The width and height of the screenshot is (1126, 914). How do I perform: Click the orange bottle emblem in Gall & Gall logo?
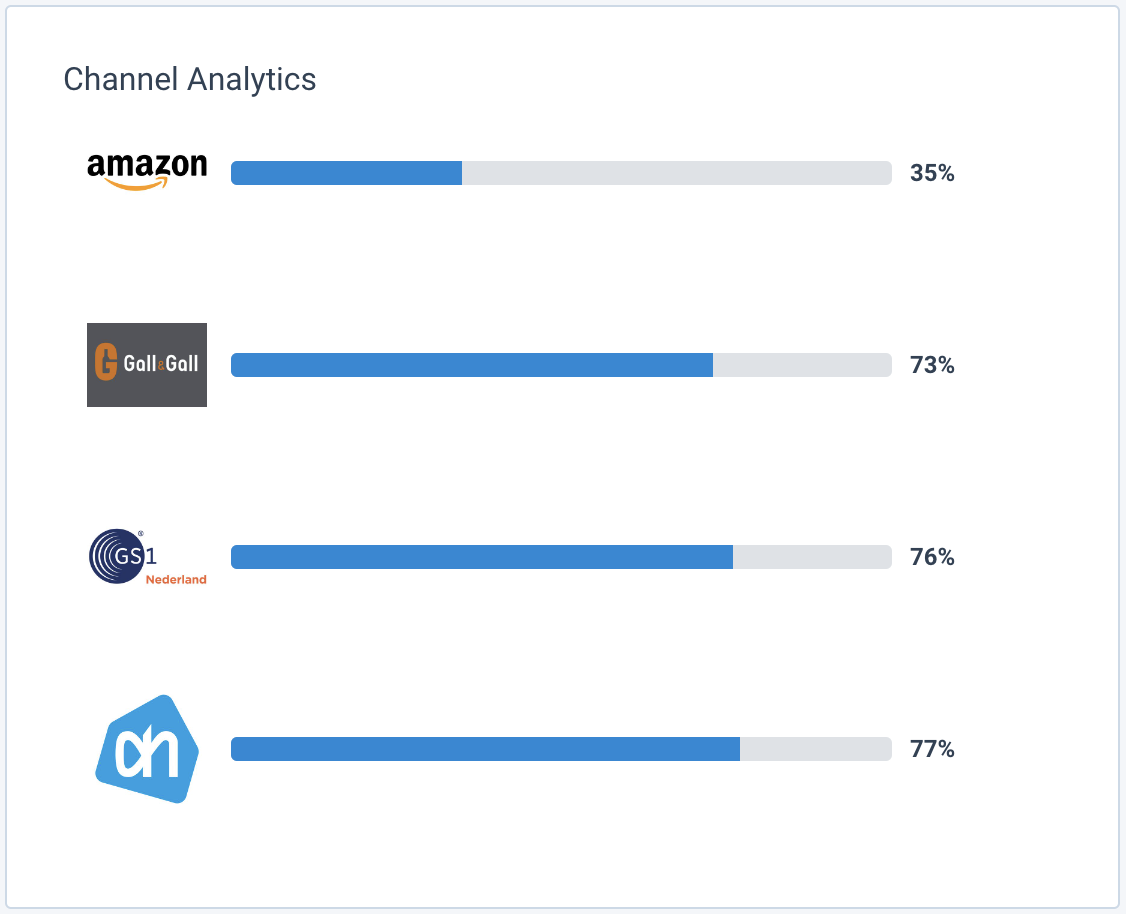click(x=106, y=363)
